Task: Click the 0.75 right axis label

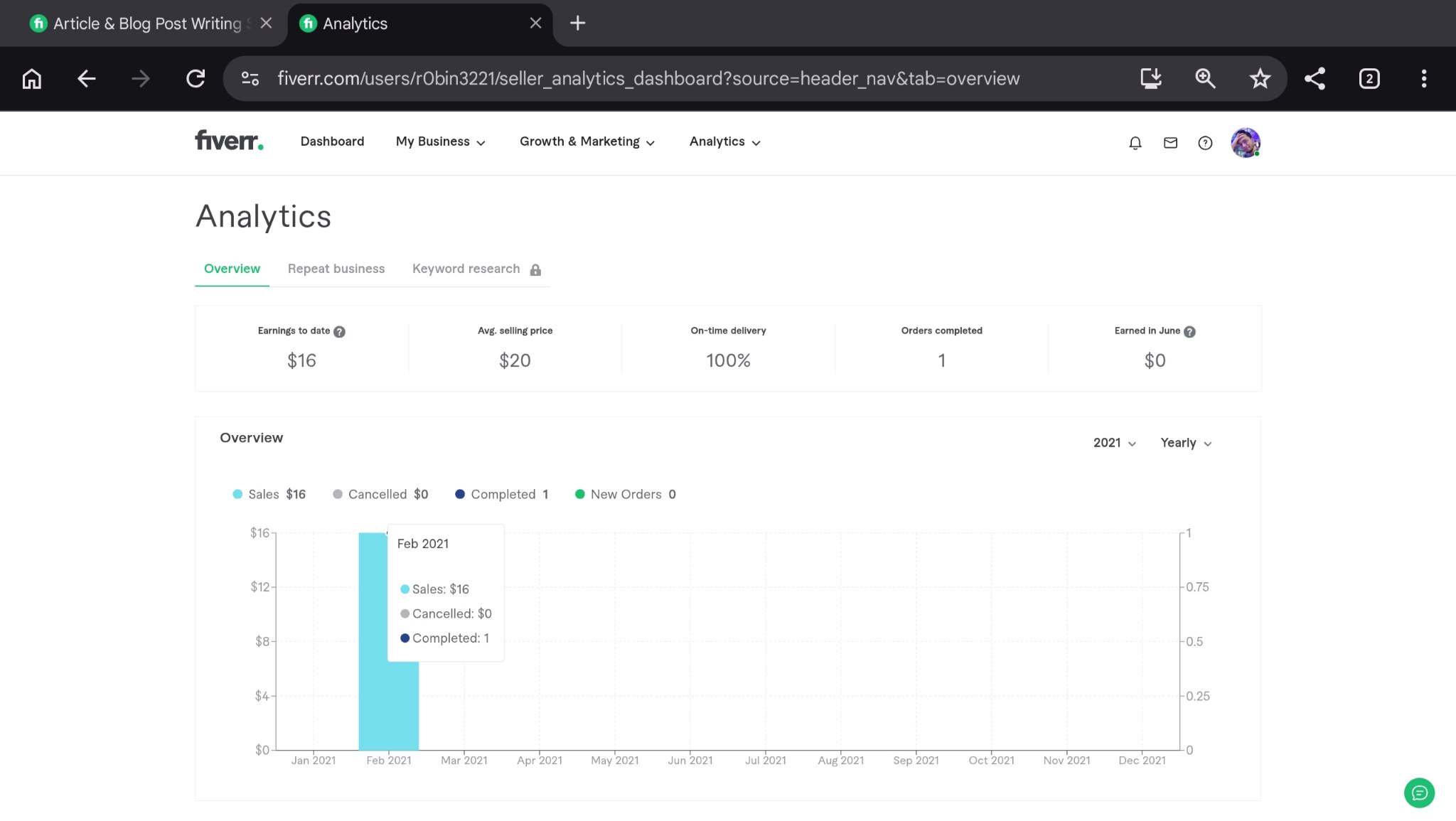Action: [x=1198, y=587]
